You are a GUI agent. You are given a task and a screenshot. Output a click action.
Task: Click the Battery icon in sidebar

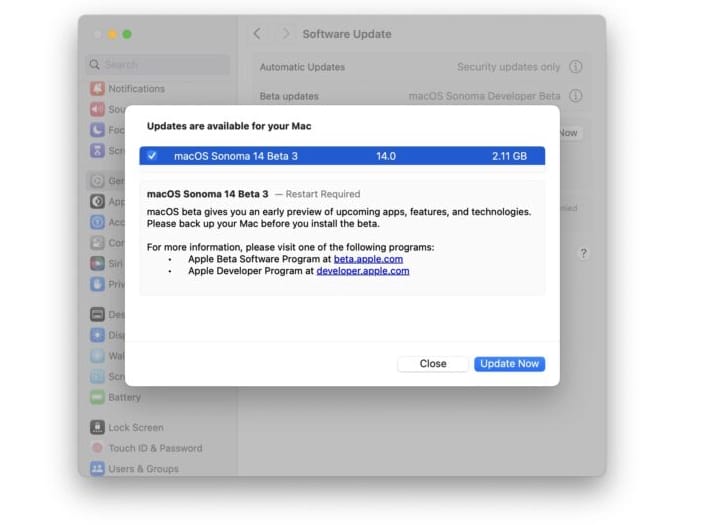97,397
